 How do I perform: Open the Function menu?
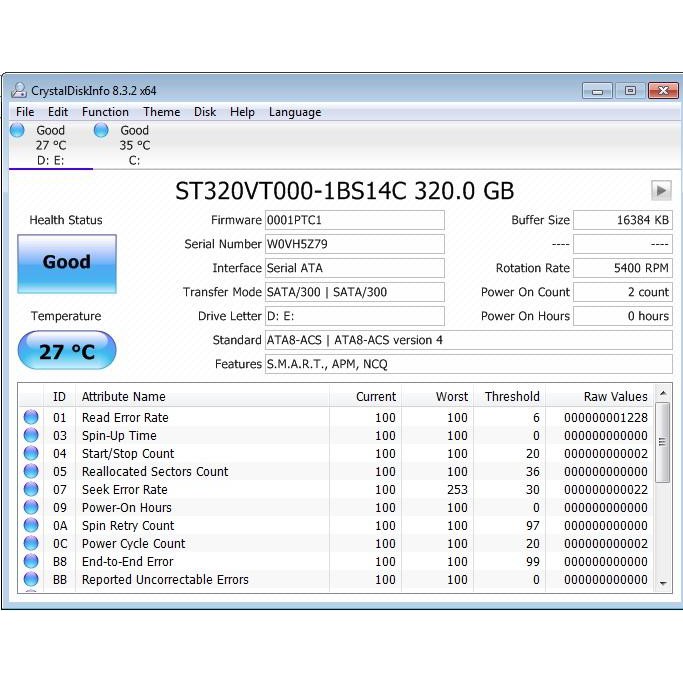tap(105, 112)
